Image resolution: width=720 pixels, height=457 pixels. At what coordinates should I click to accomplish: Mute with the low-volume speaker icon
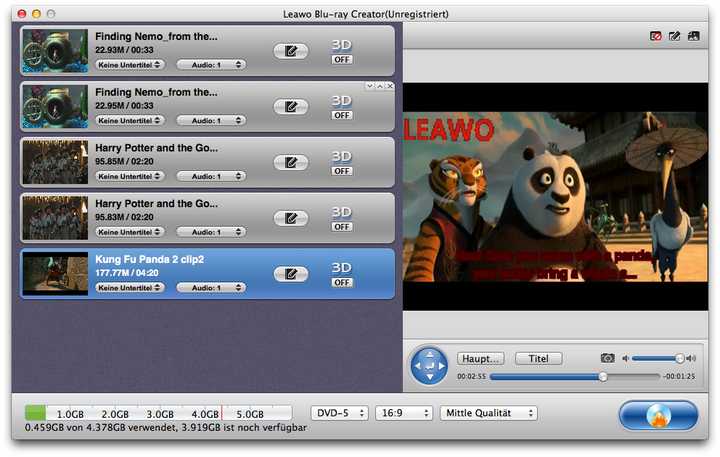click(x=625, y=358)
